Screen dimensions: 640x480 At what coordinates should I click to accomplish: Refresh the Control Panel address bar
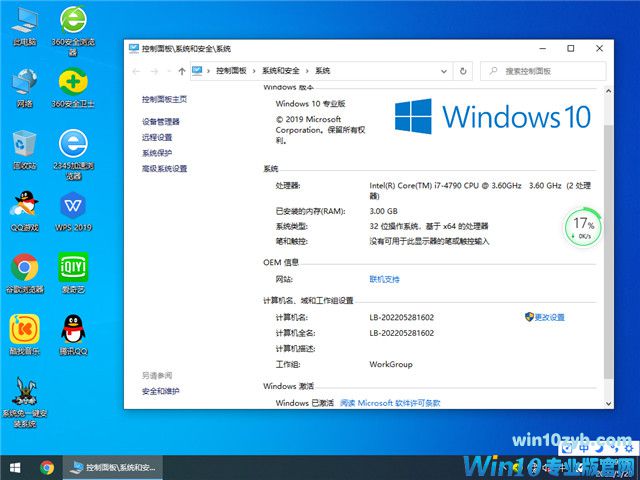463,71
